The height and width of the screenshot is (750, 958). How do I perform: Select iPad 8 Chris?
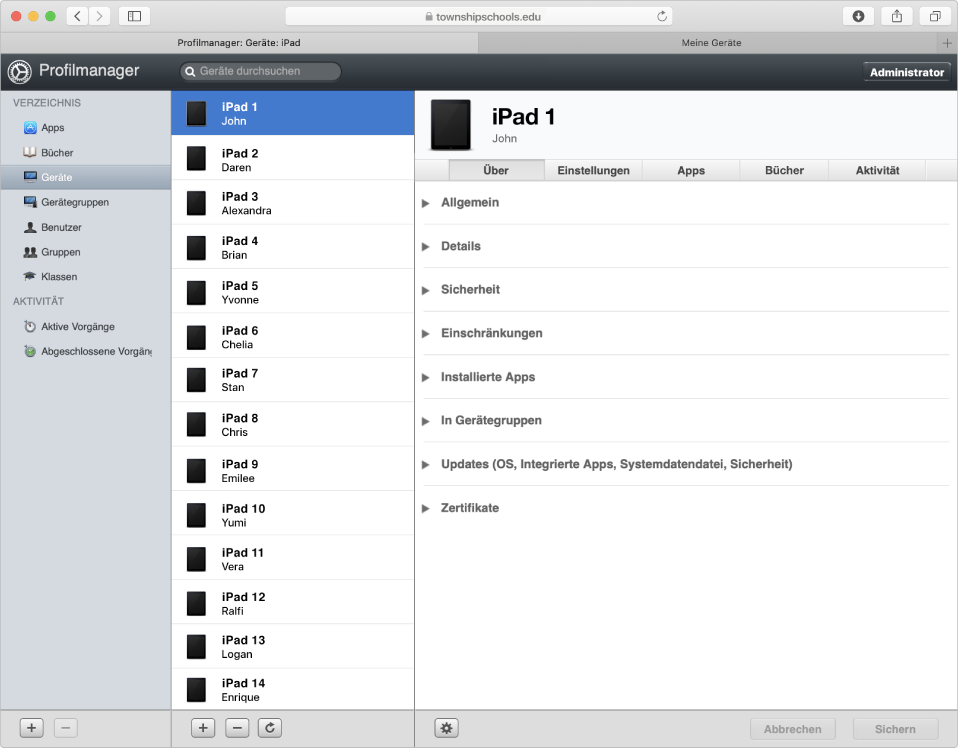(x=293, y=425)
